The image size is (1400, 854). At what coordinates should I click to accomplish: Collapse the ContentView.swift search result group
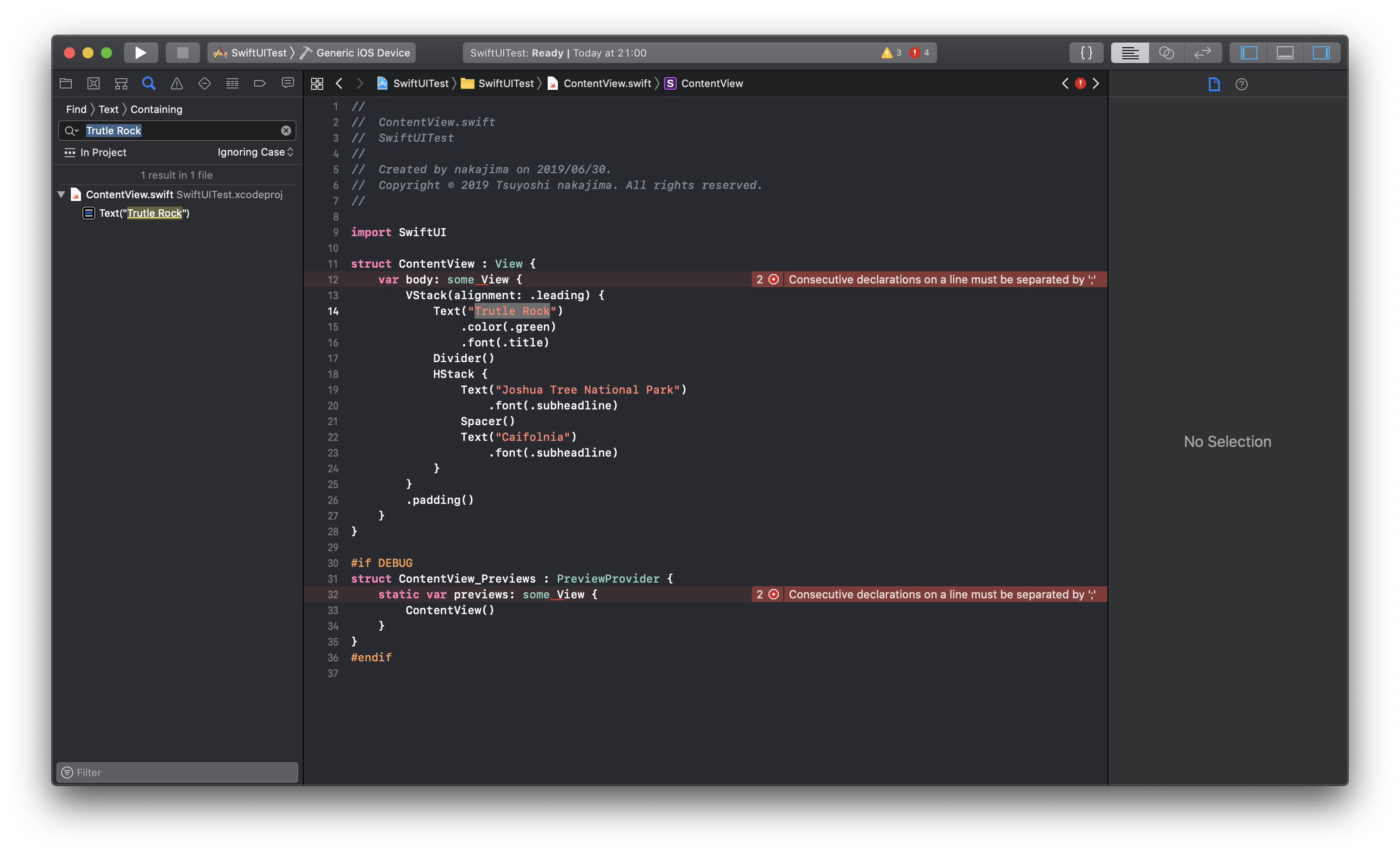point(62,195)
